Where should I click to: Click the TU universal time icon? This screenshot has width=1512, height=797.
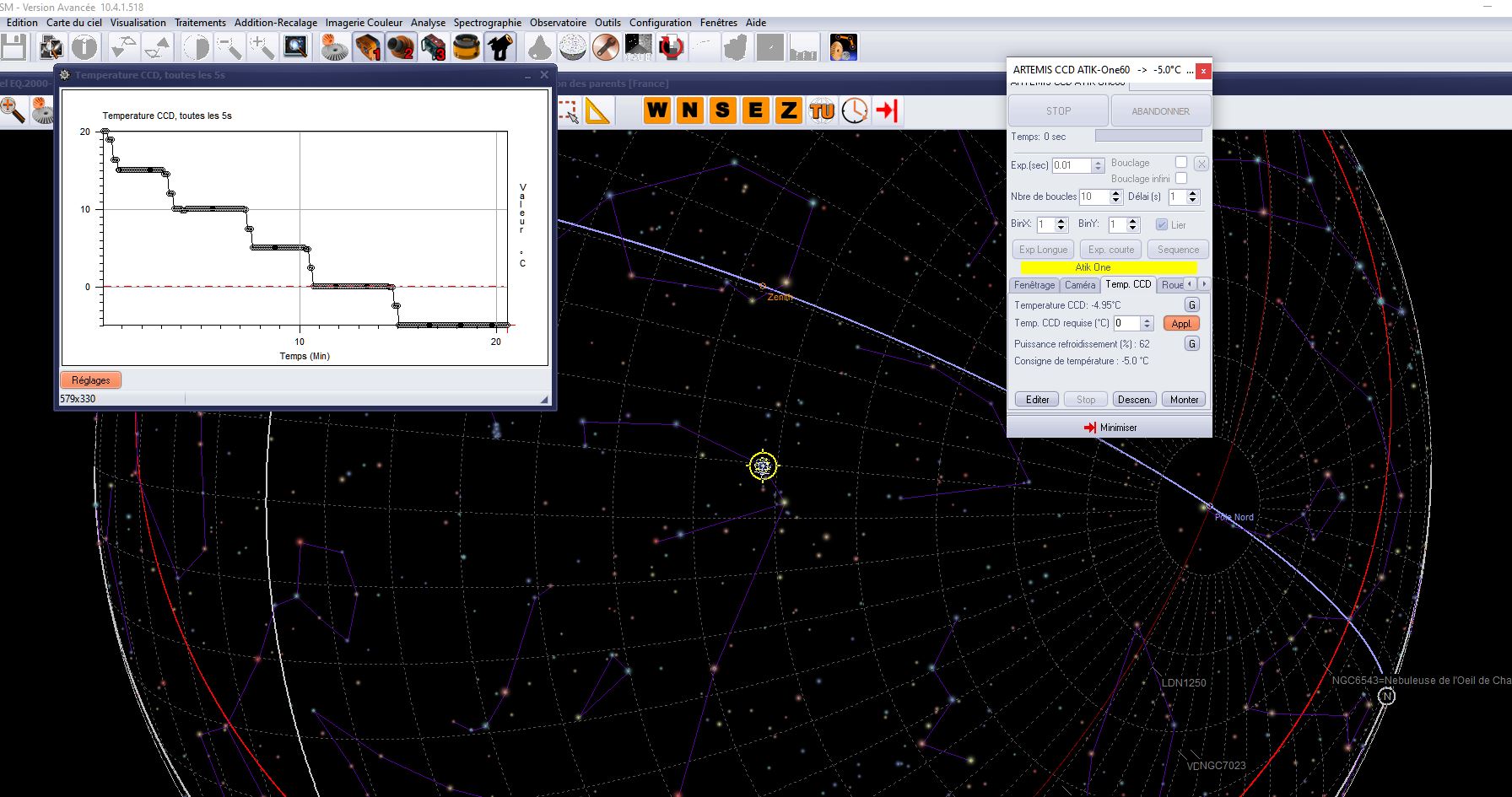[821, 110]
